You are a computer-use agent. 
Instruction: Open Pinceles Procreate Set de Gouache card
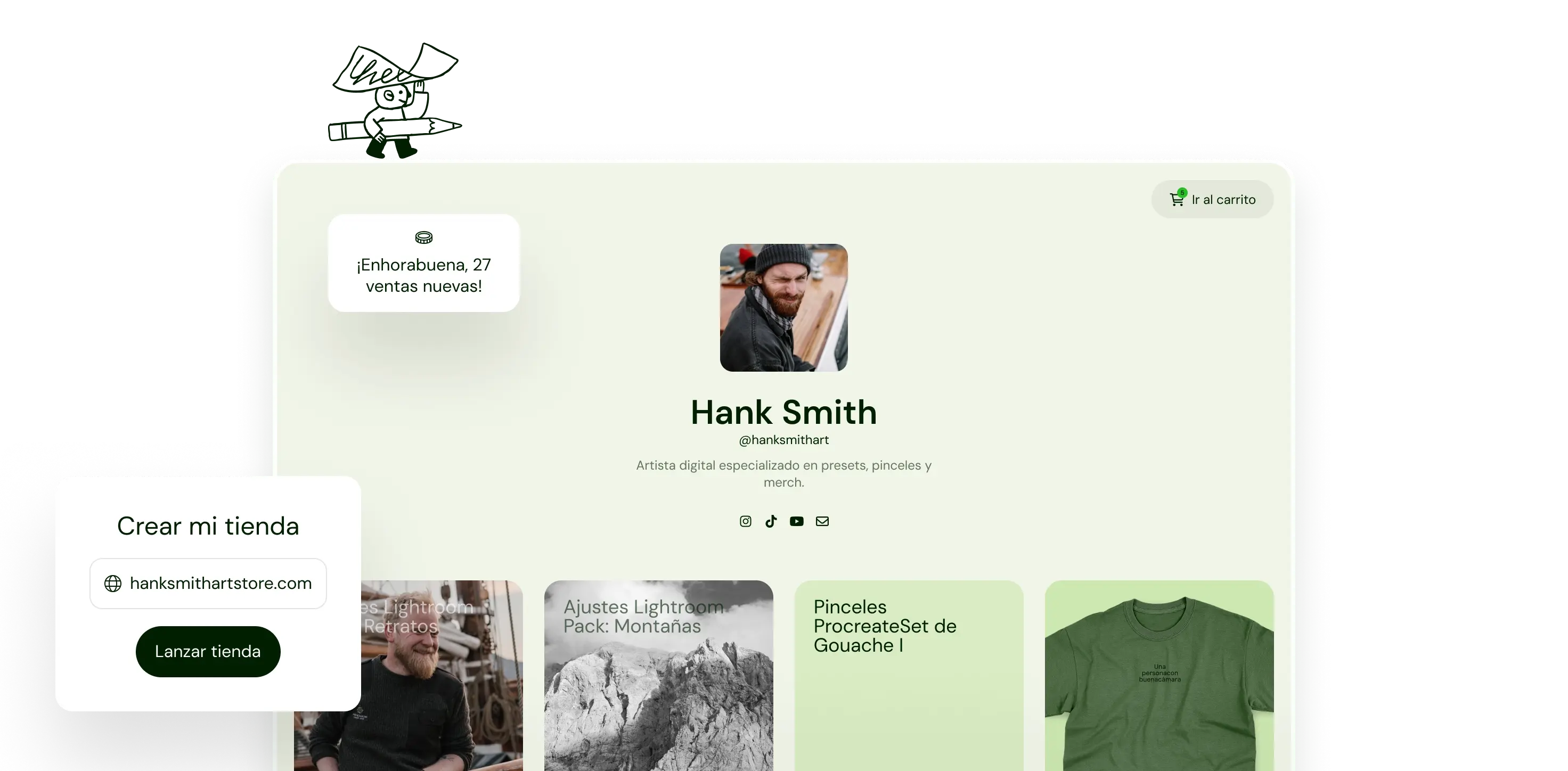tap(909, 676)
